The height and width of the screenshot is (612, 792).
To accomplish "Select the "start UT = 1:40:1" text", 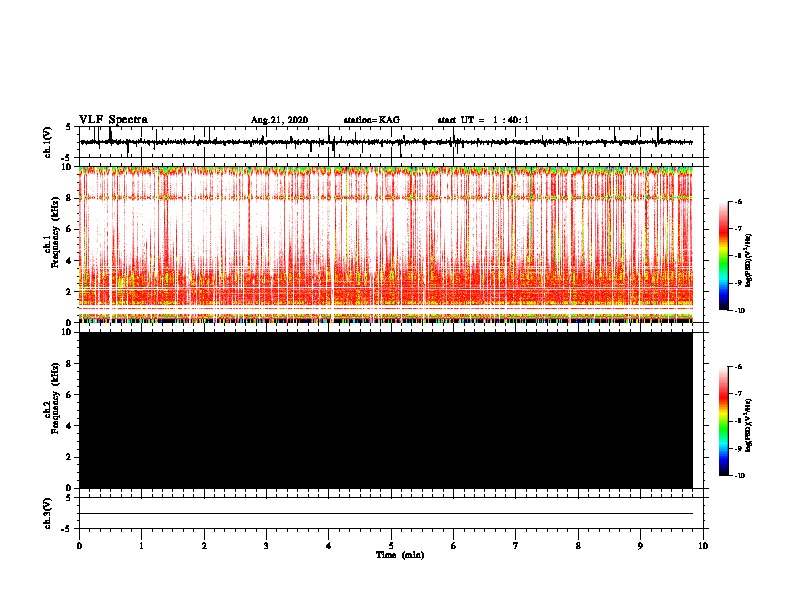I will pos(483,120).
